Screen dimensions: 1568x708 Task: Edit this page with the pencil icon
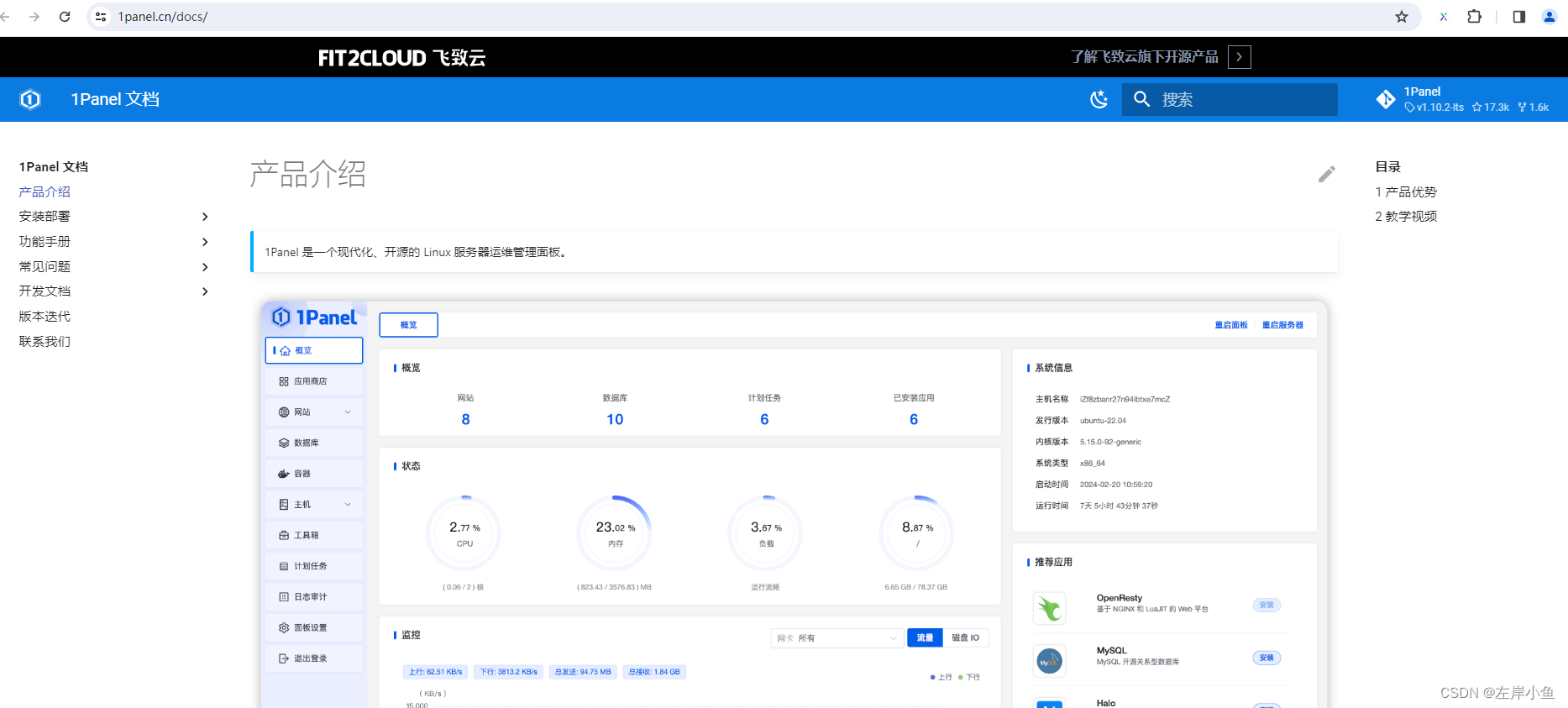[x=1327, y=174]
